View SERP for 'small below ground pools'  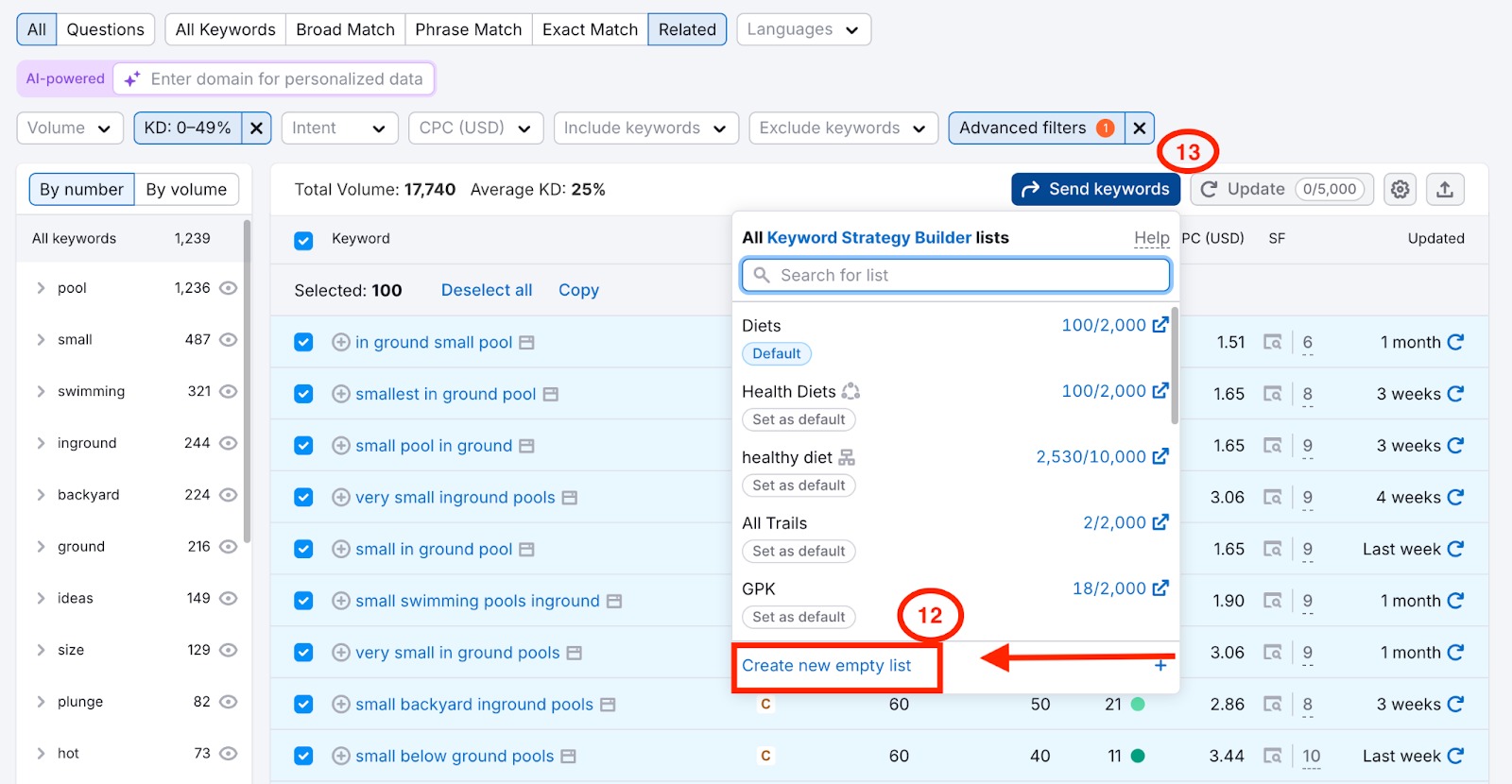pyautogui.click(x=1273, y=756)
